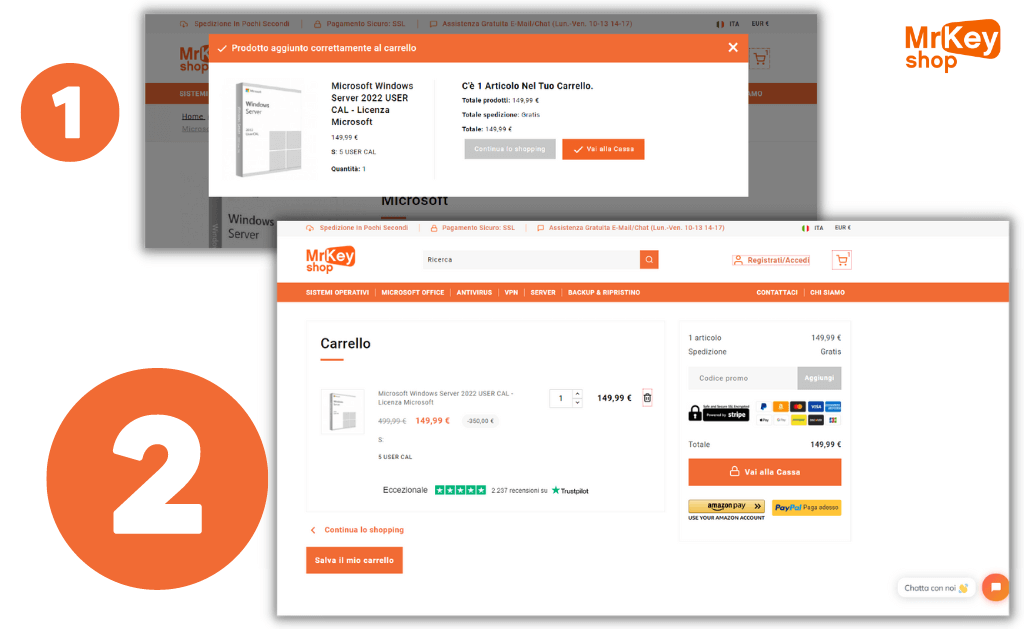
Task: Pay with PayPal Paga adesso button
Action: 807,508
